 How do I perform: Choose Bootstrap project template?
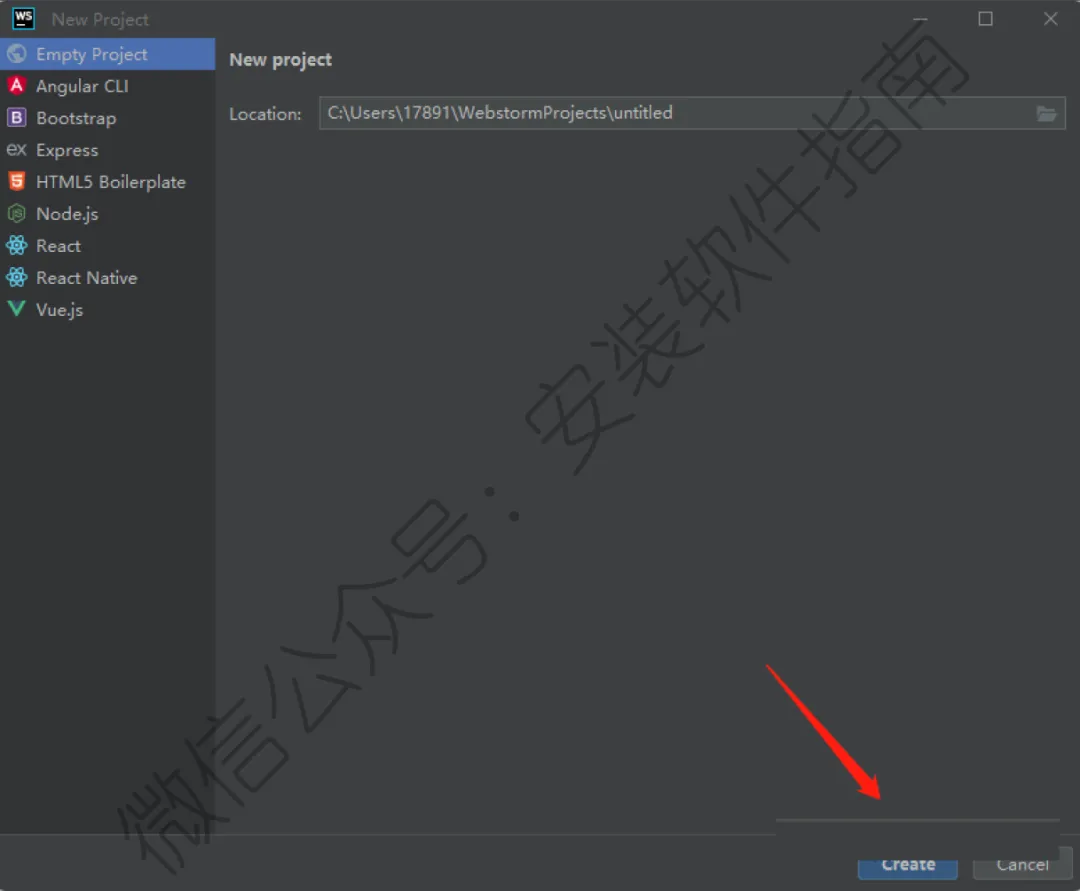point(107,118)
